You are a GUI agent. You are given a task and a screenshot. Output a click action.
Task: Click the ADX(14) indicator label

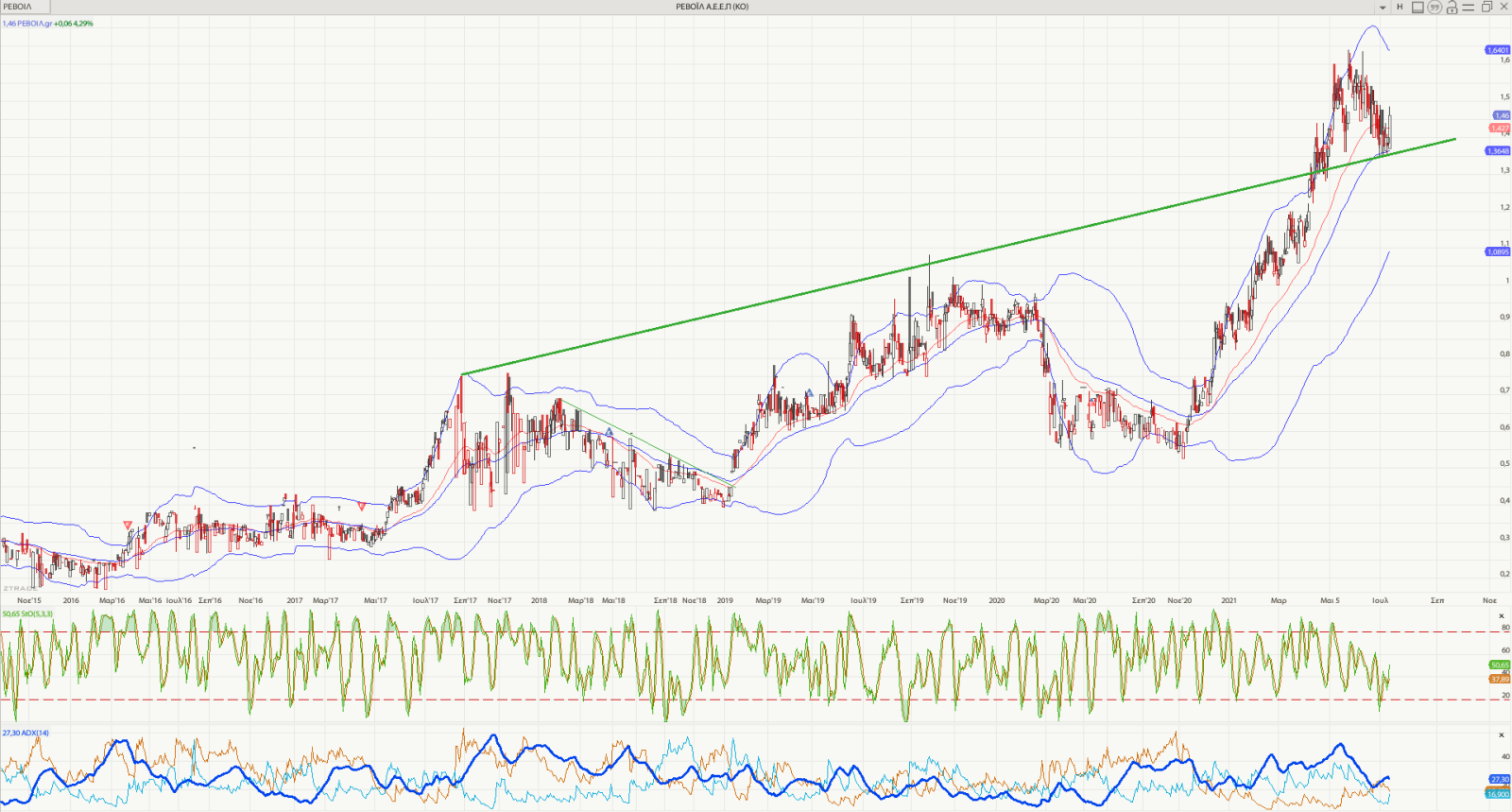[x=26, y=733]
